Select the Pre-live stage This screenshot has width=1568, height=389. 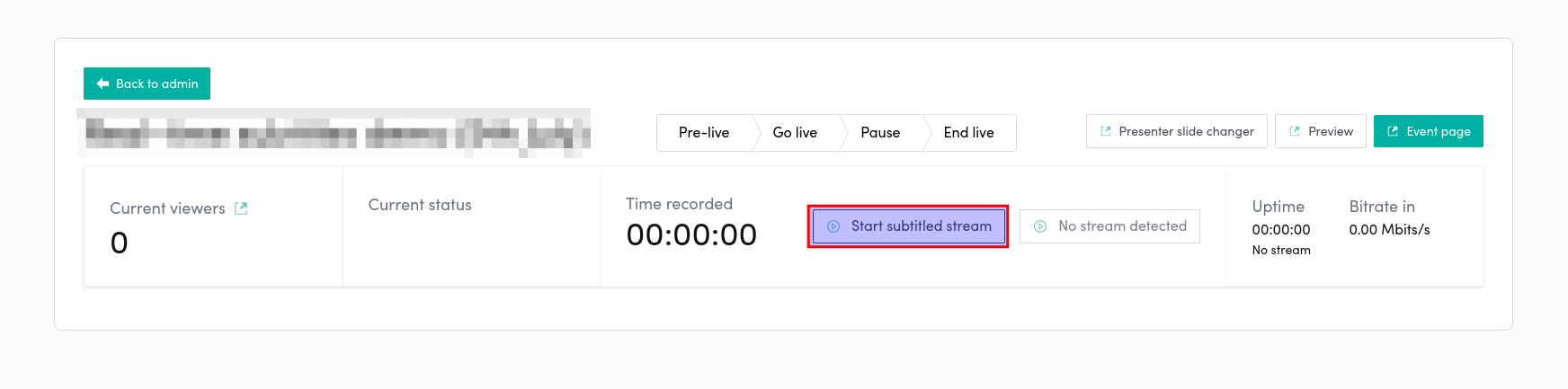pyautogui.click(x=704, y=133)
